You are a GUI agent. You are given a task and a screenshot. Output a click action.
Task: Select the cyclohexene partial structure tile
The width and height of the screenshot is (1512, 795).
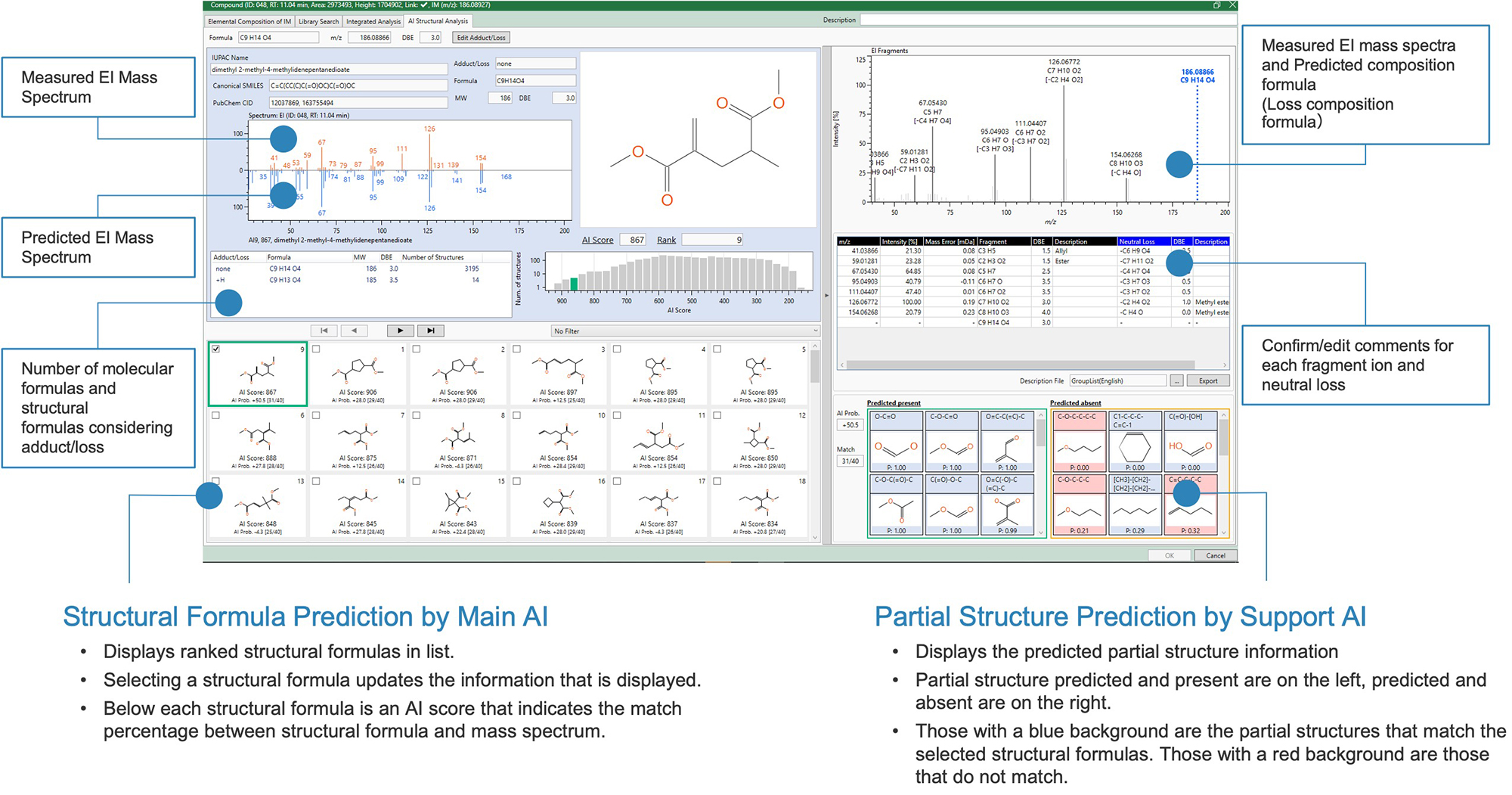click(1135, 443)
